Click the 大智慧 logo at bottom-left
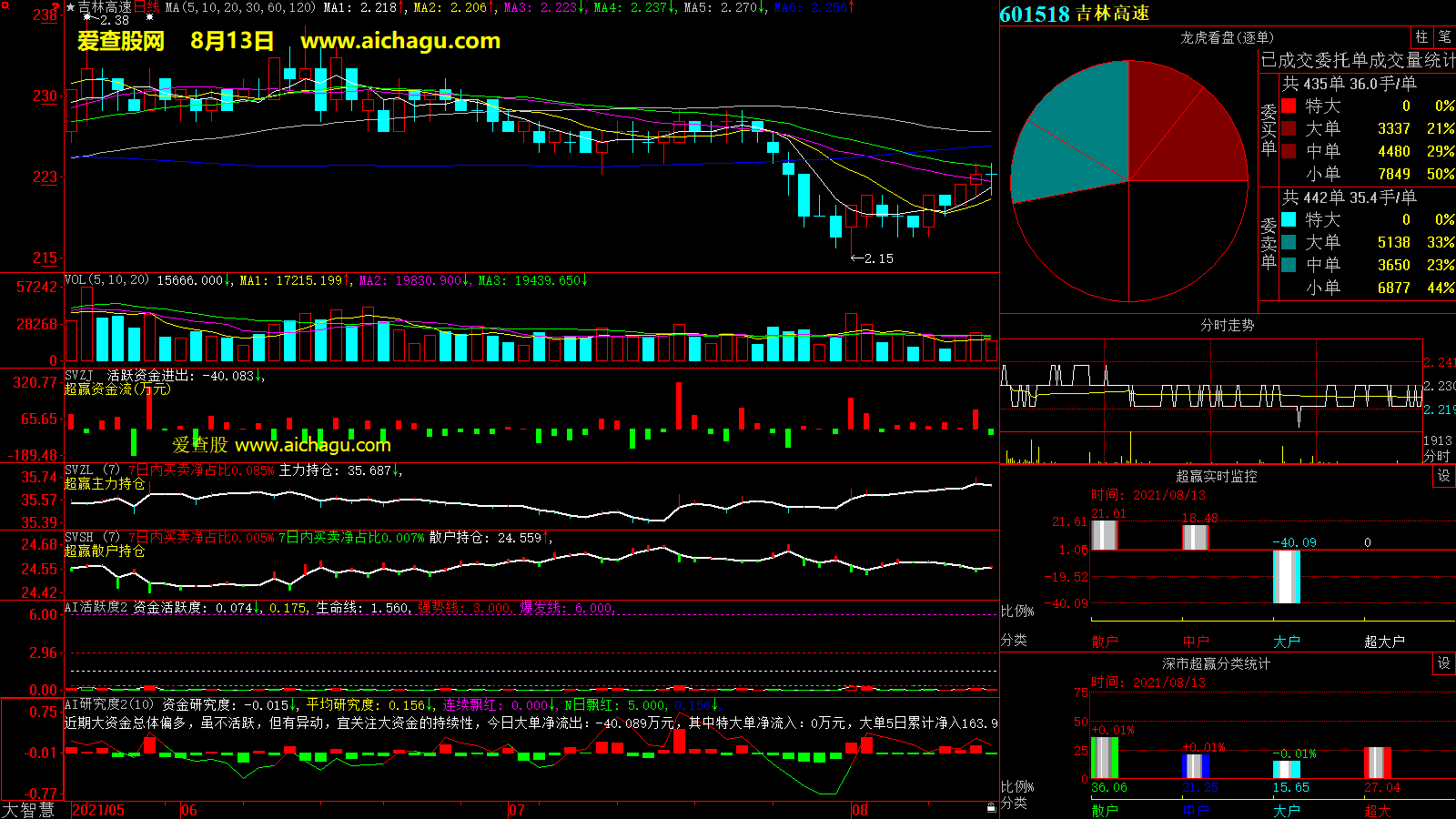The height and width of the screenshot is (819, 1456). coord(28,809)
